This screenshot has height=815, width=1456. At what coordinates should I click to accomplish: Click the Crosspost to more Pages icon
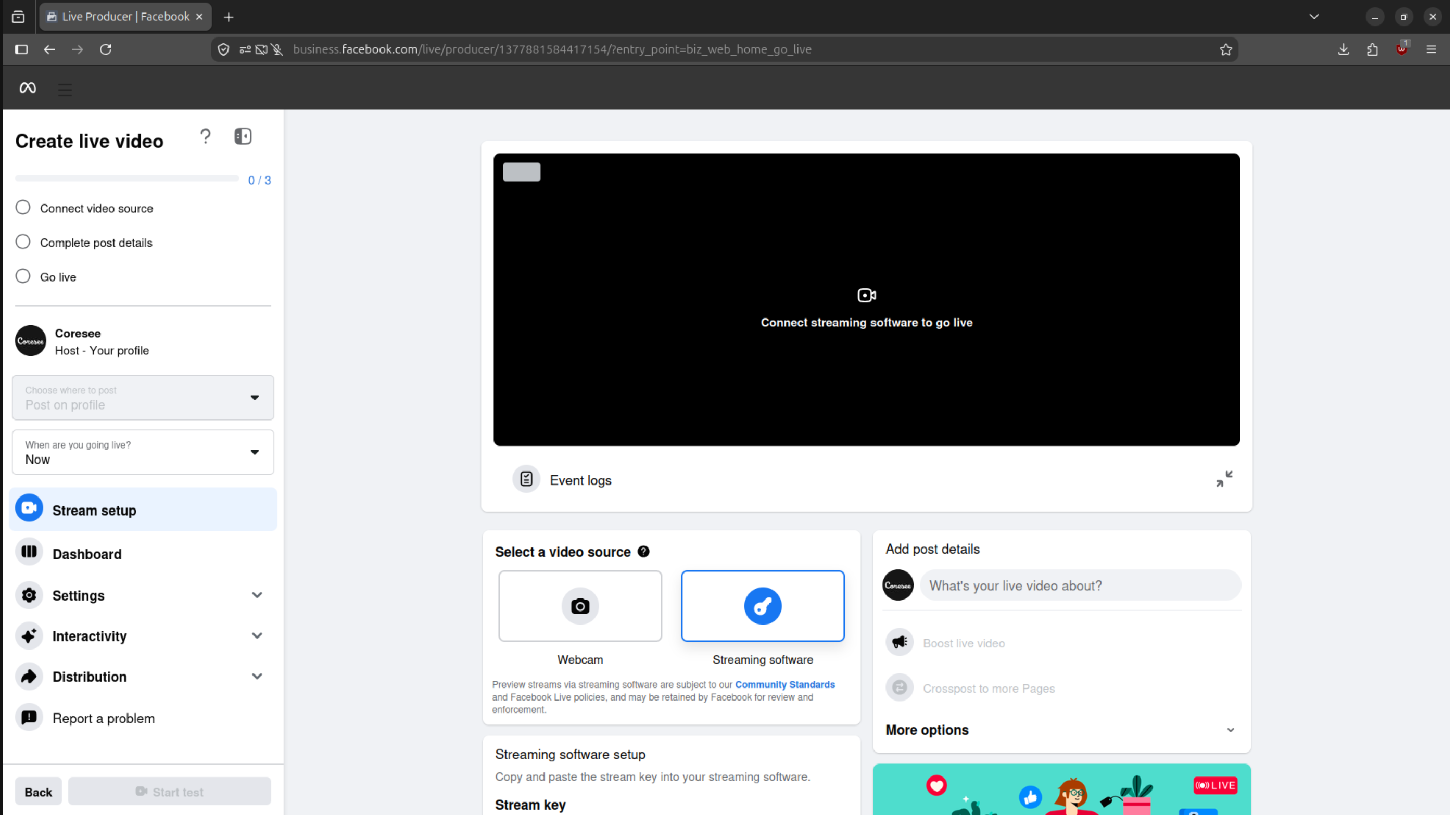[x=899, y=688]
